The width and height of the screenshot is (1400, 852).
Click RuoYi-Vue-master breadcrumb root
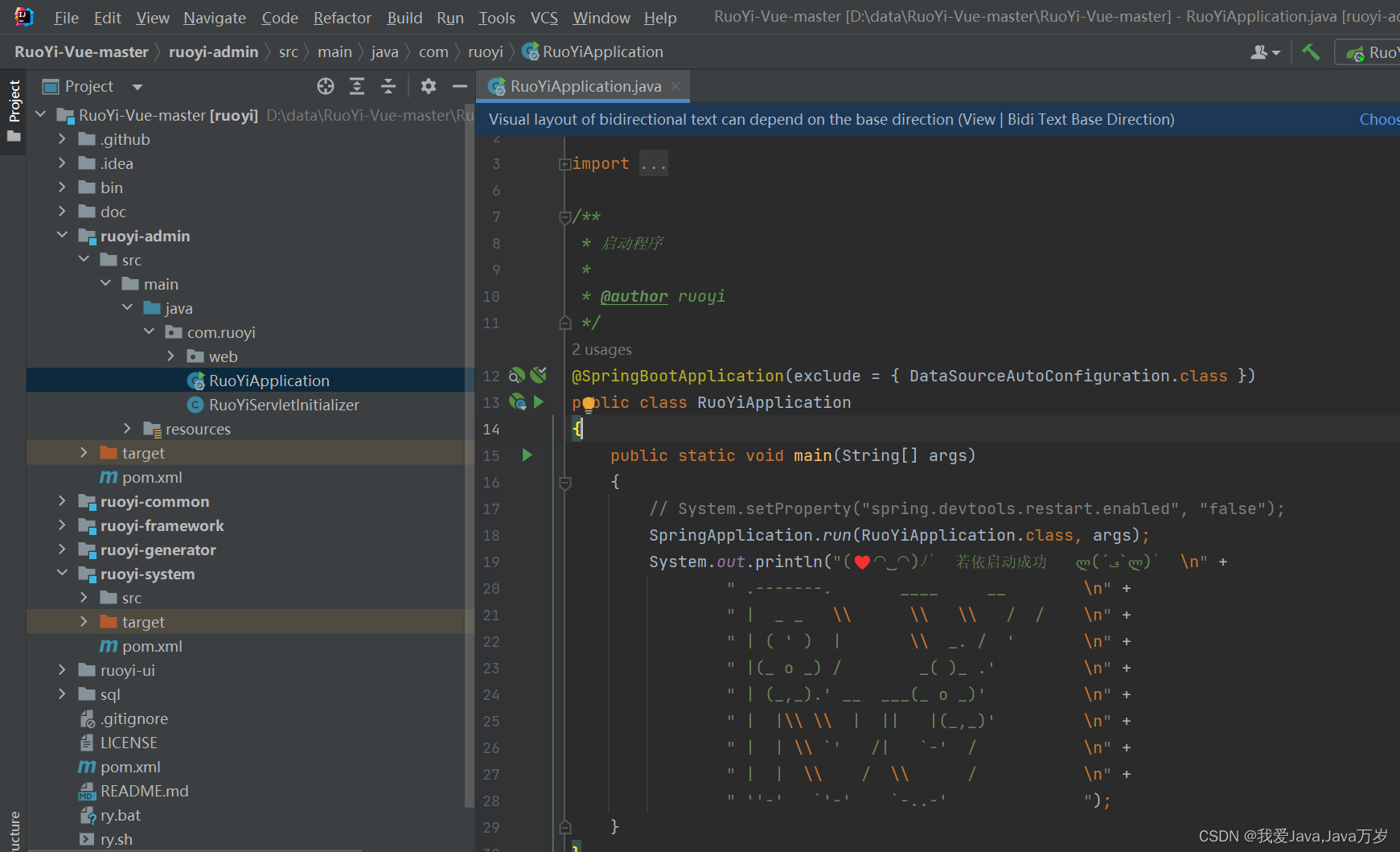tap(81, 52)
